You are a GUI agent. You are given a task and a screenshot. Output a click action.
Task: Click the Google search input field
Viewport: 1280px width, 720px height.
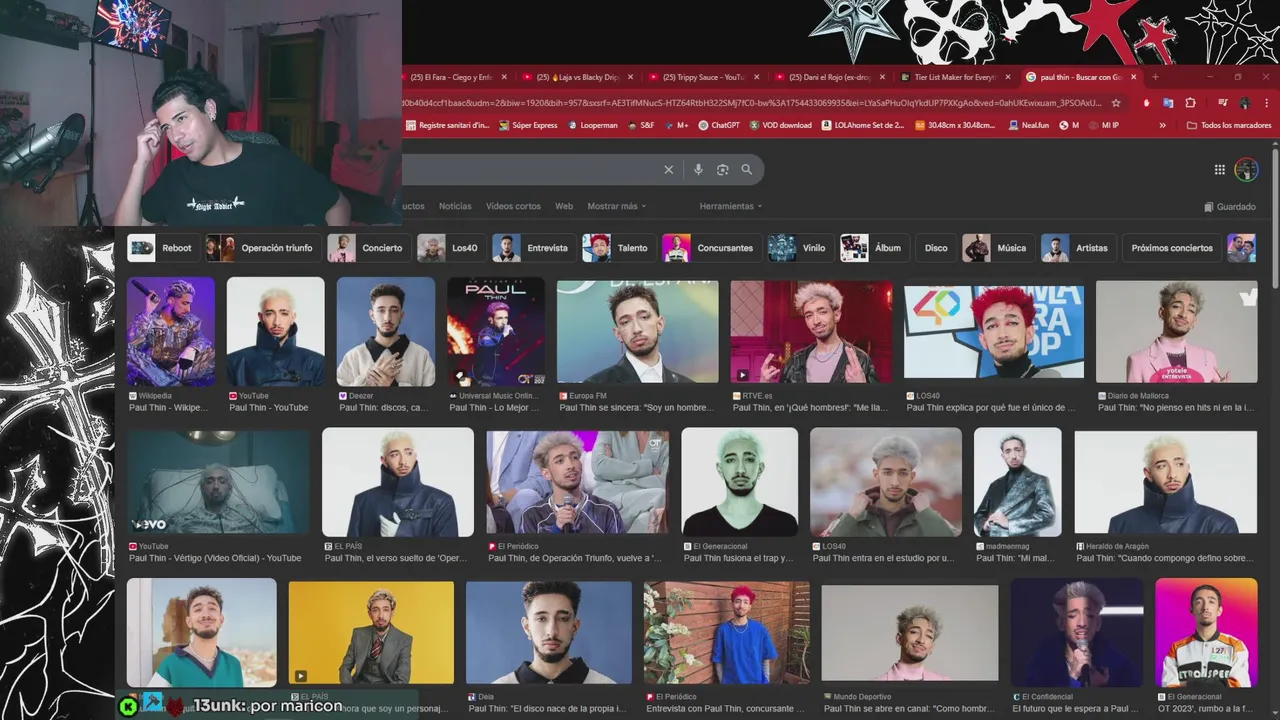530,170
